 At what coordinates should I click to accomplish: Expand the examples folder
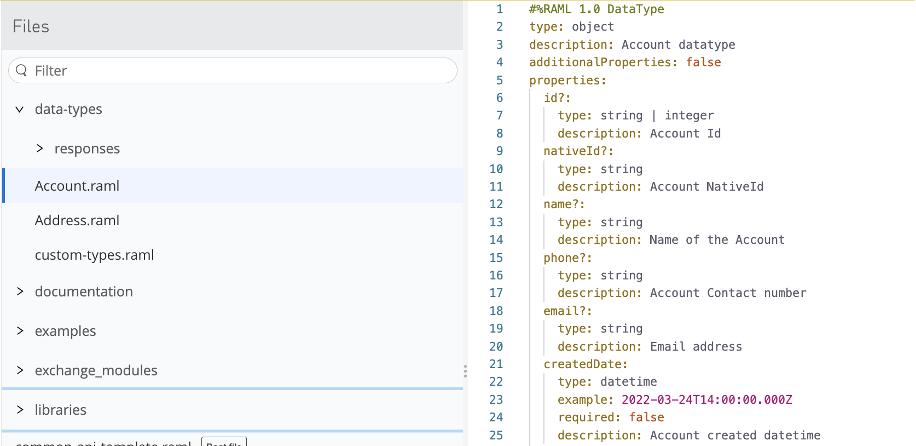pos(20,331)
